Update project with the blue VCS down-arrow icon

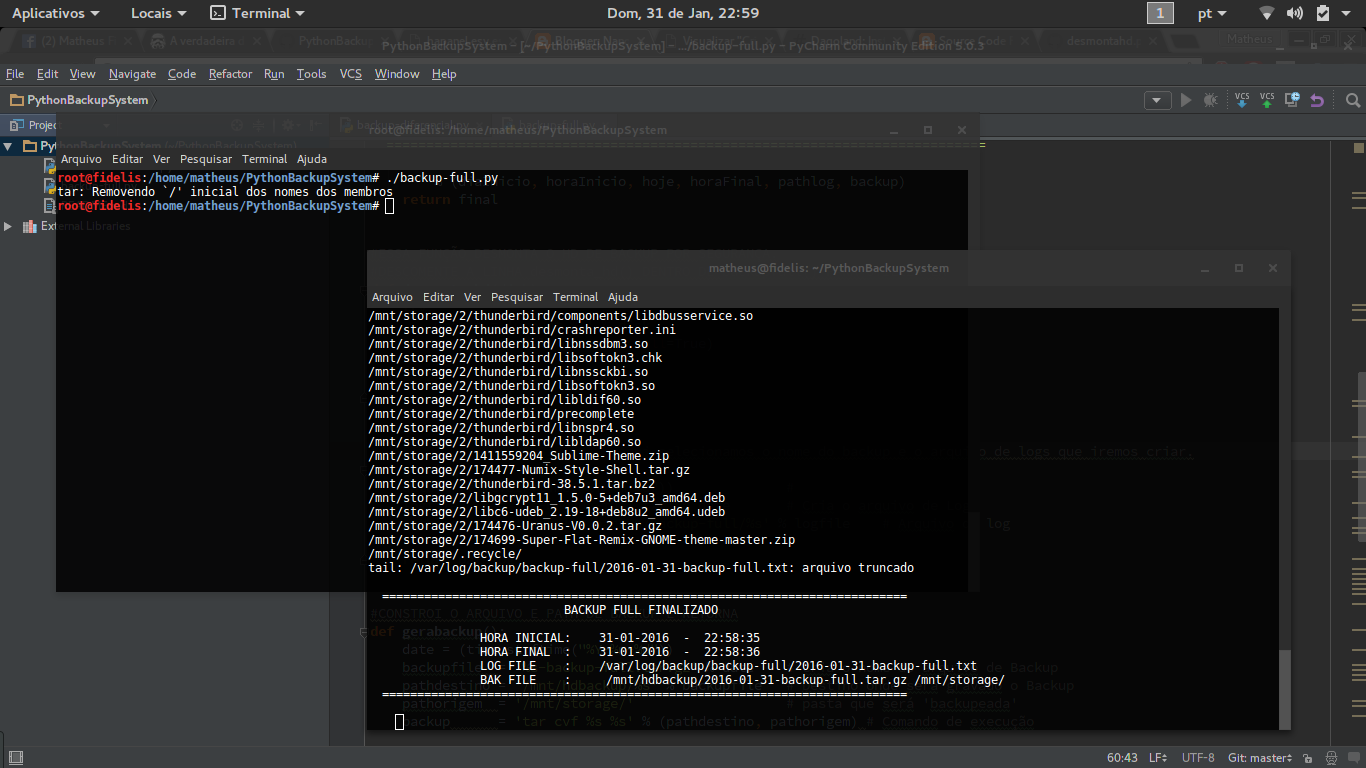pyautogui.click(x=1242, y=100)
